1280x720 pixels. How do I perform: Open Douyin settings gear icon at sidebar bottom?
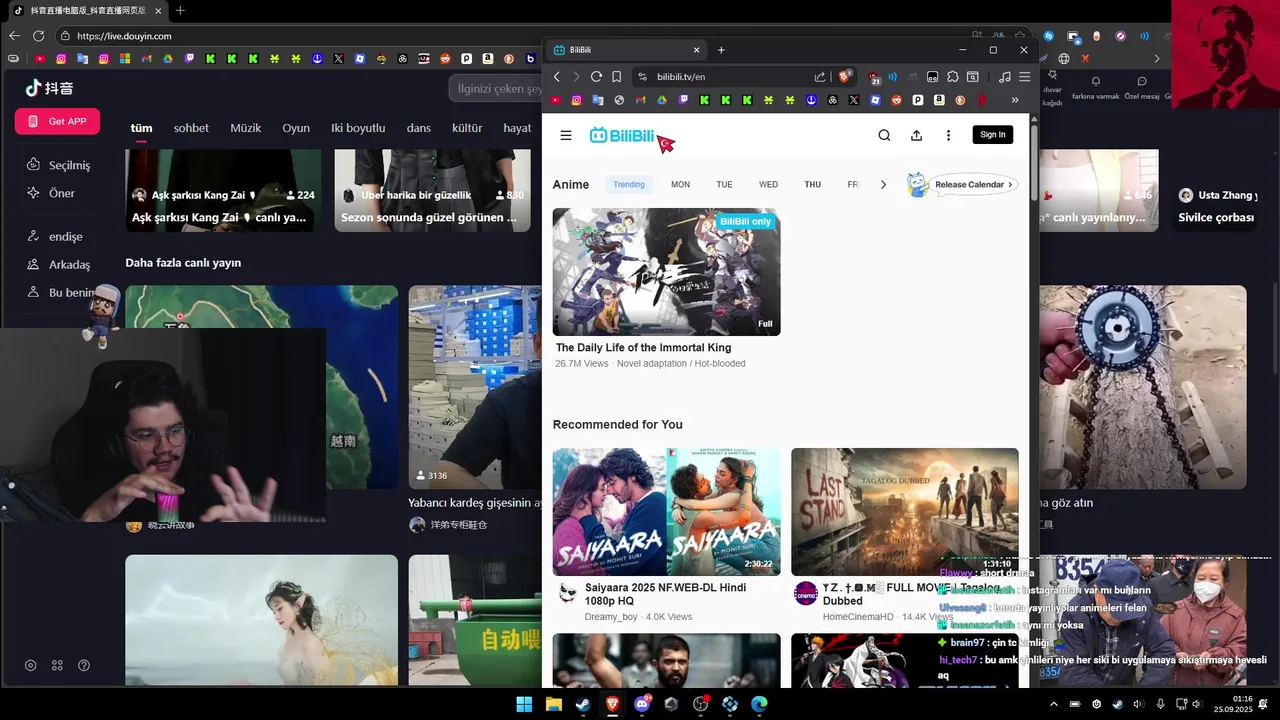(31, 665)
